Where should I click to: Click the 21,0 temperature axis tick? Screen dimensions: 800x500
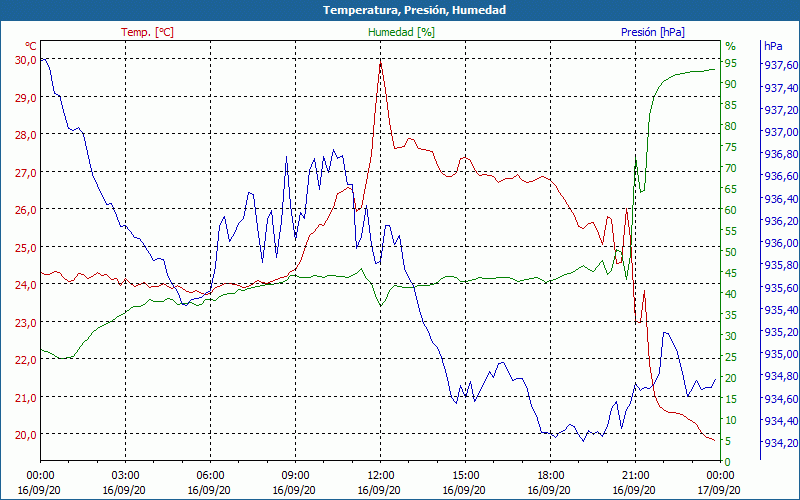point(26,397)
